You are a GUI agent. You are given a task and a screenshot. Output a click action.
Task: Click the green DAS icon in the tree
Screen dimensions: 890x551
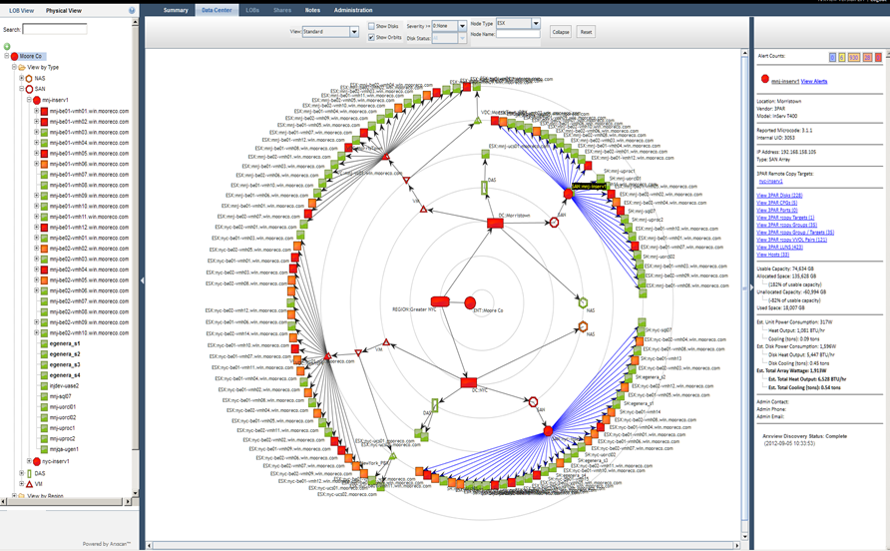29,472
